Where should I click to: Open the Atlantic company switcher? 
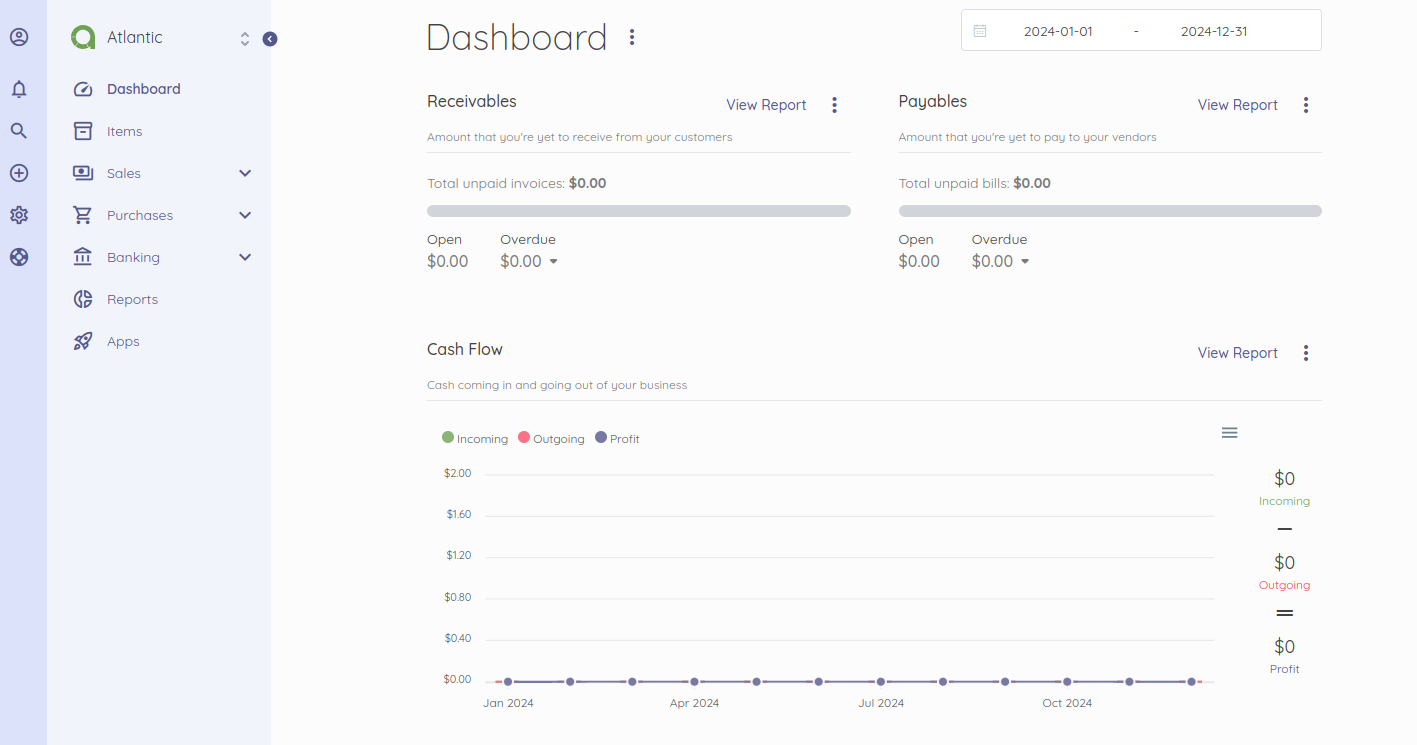[x=160, y=38]
